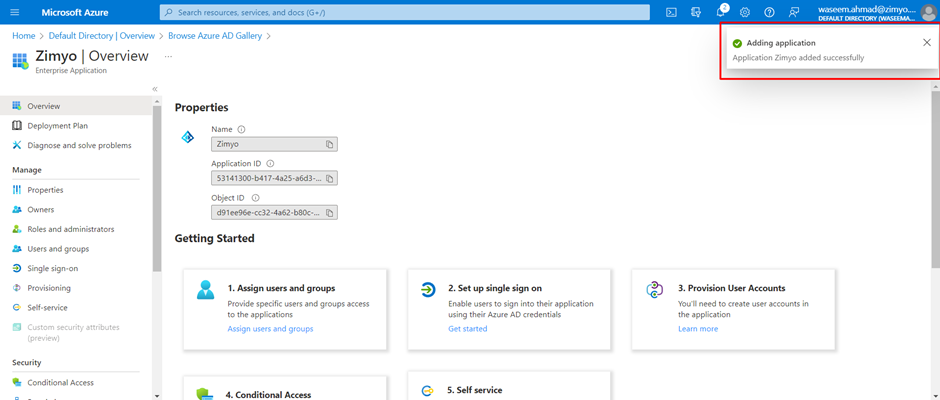Show info tooltip for Application ID
The width and height of the screenshot is (940, 400).
pyautogui.click(x=270, y=163)
